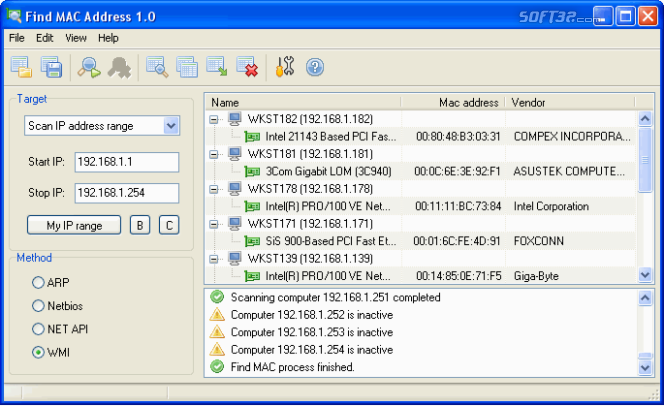Collapse the WKST178 tree node

coord(214,189)
